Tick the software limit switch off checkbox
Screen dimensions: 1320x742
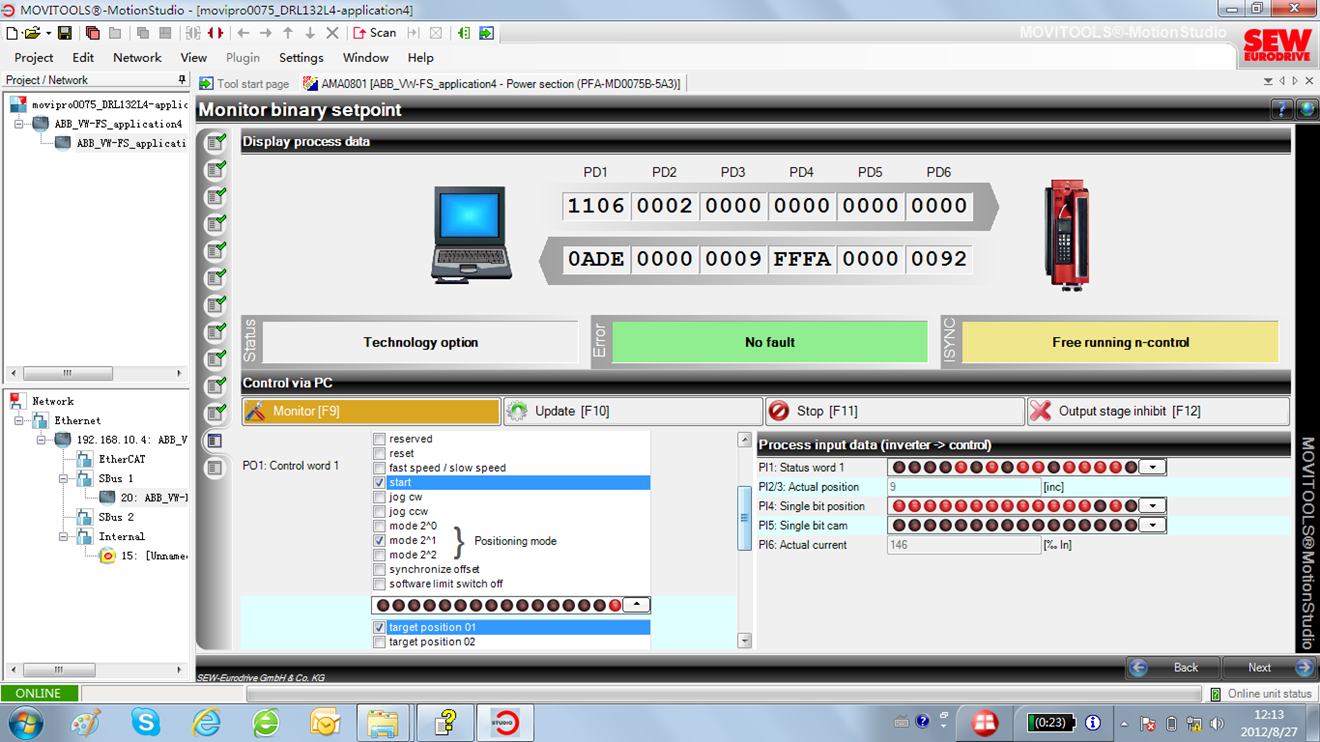pyautogui.click(x=379, y=584)
